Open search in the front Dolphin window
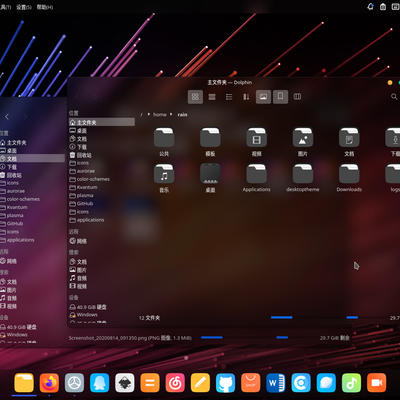400x400 pixels. pos(394,97)
